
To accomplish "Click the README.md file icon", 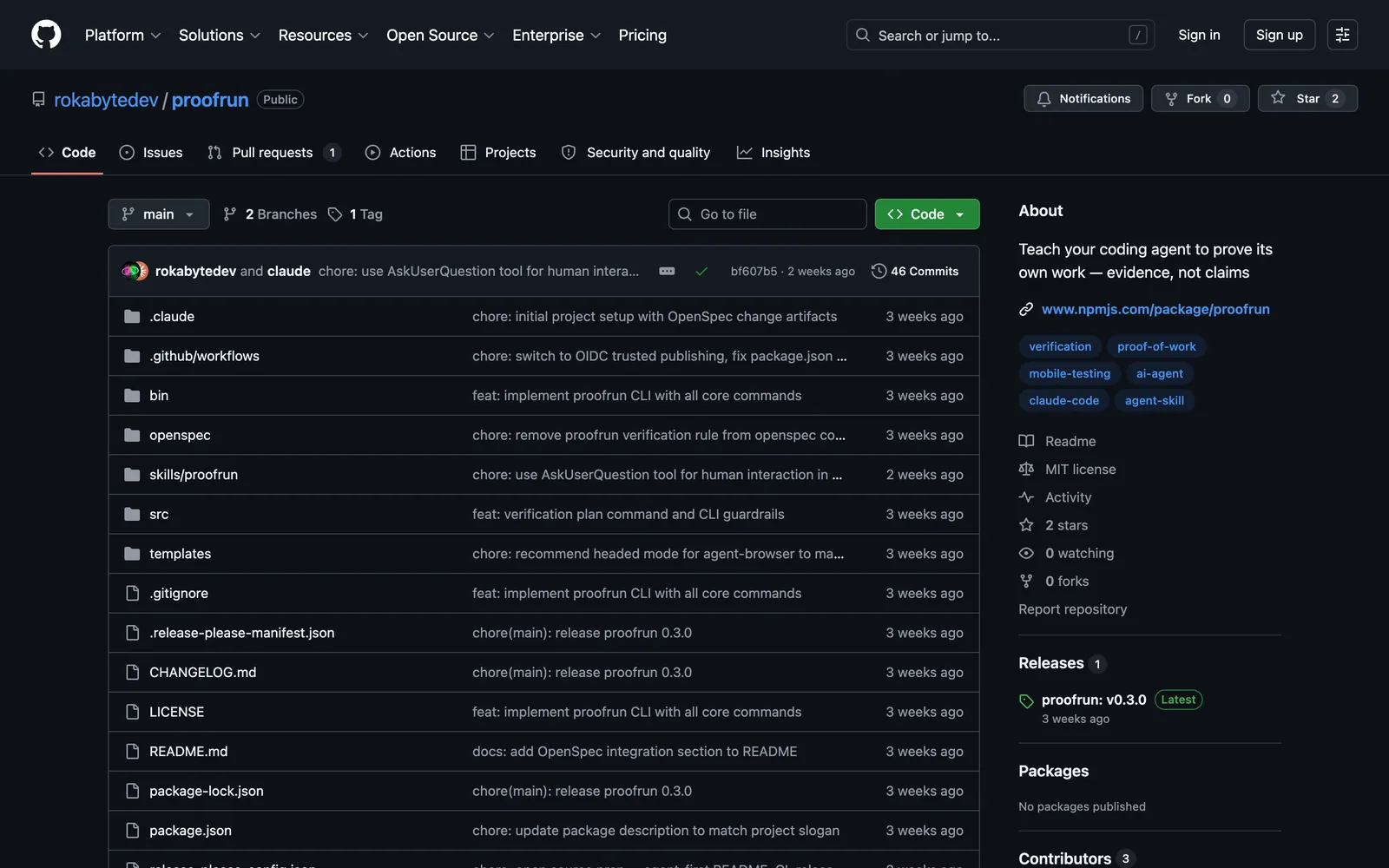I will pyautogui.click(x=132, y=752).
